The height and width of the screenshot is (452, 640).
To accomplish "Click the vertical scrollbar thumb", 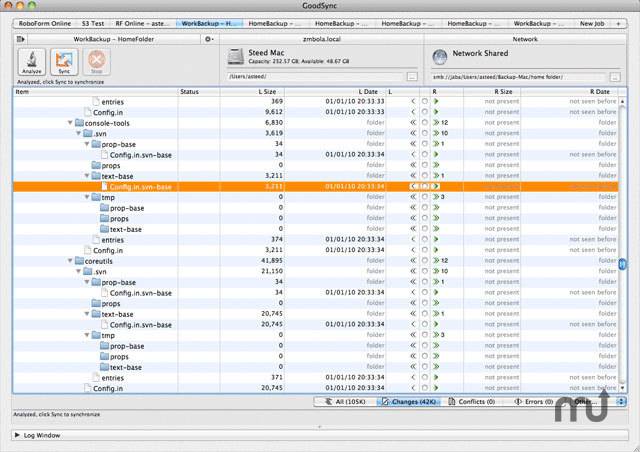I will point(622,264).
